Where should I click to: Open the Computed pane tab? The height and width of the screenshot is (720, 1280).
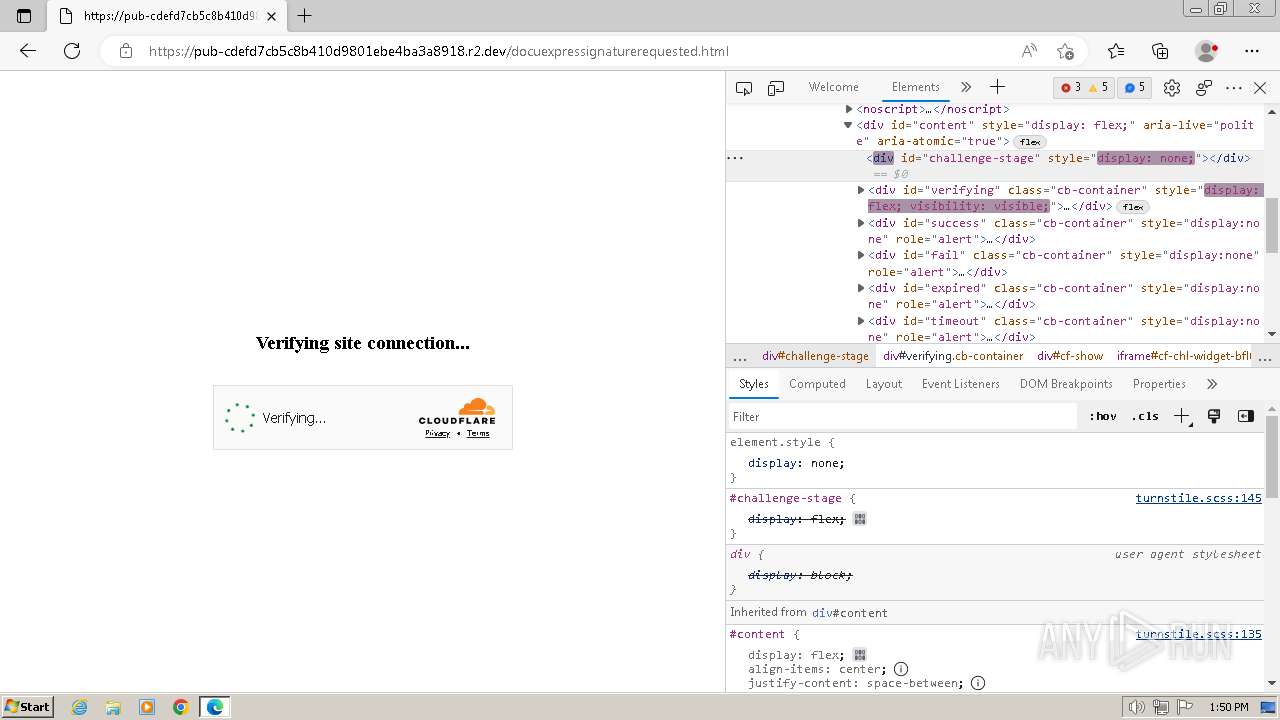point(817,384)
